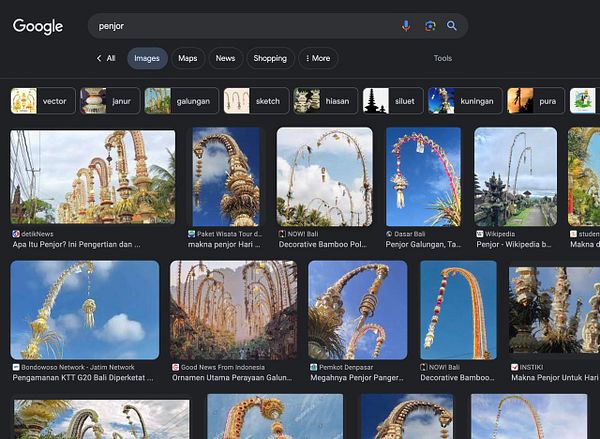This screenshot has height=439, width=600.
Task: Click the Good News From Indonesia favicon
Action: [x=176, y=367]
